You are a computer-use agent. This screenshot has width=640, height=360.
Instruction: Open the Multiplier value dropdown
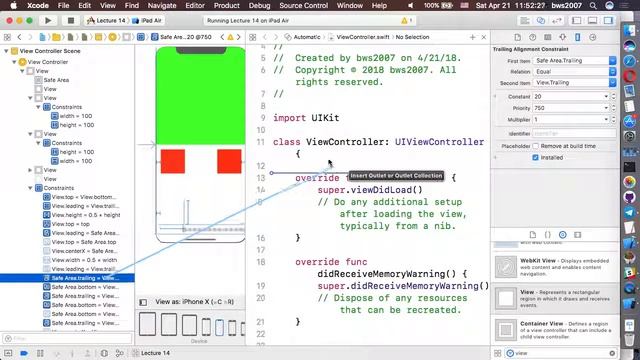click(x=606, y=120)
